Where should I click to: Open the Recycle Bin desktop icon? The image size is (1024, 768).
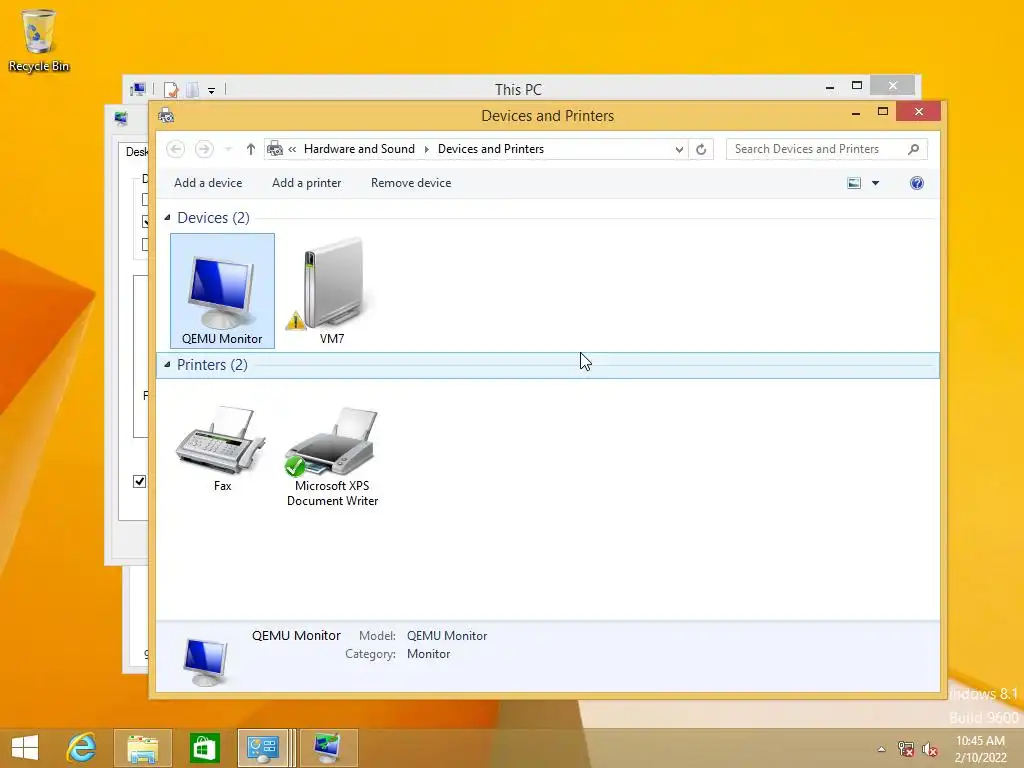point(39,40)
